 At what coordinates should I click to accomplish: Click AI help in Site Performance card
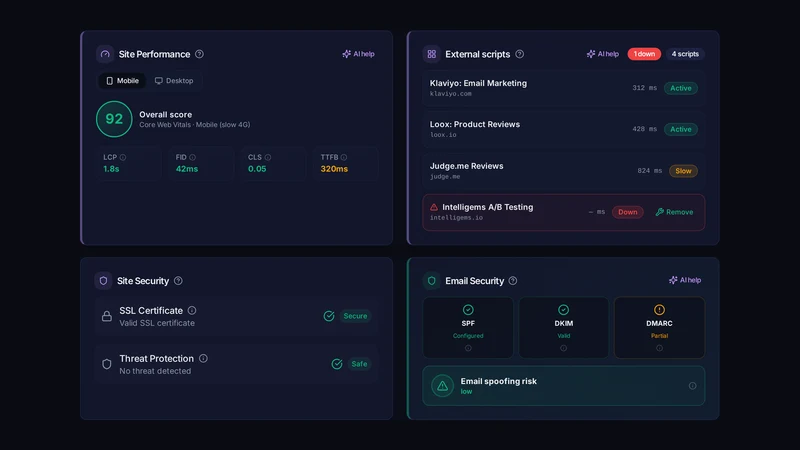[x=358, y=54]
